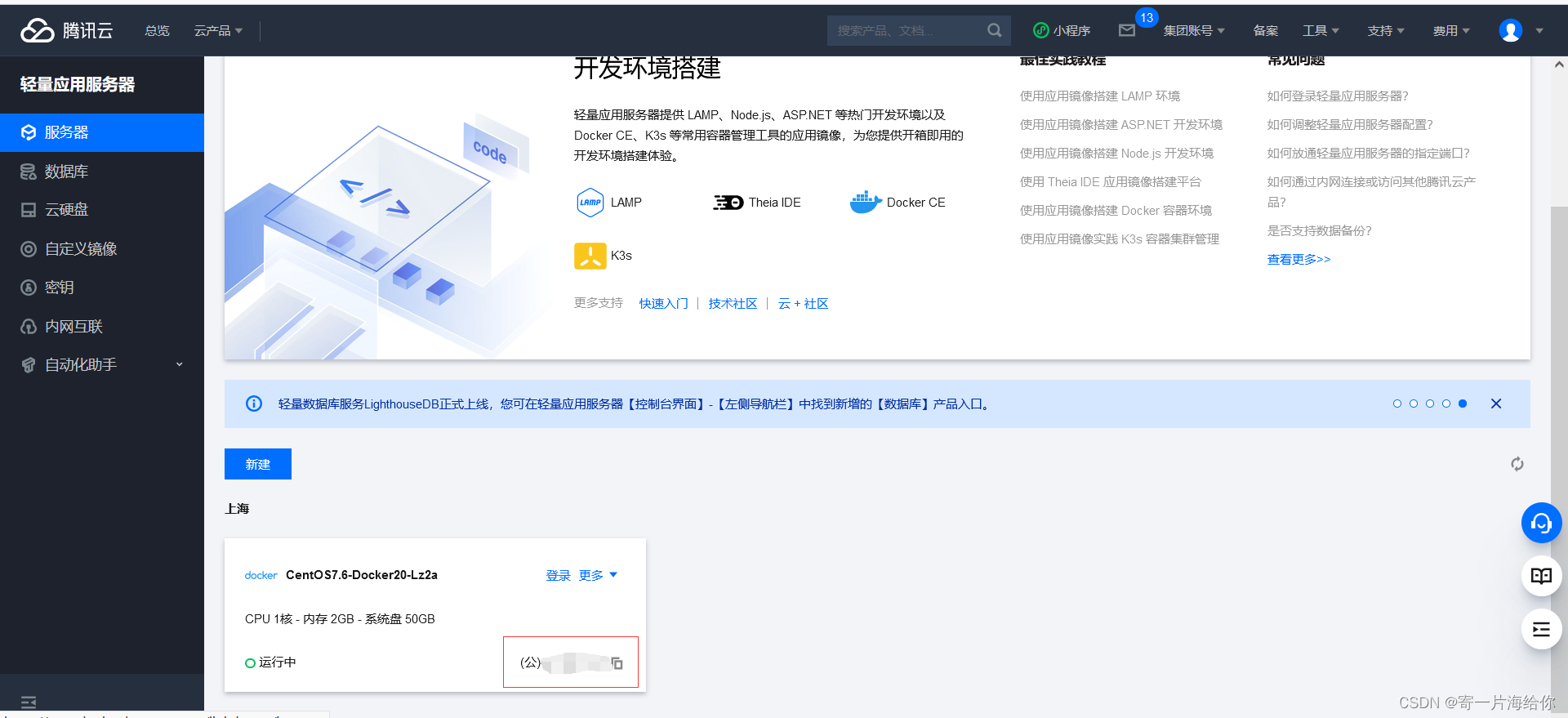Open the mini program icon
This screenshot has height=718, width=1568.
[1040, 30]
